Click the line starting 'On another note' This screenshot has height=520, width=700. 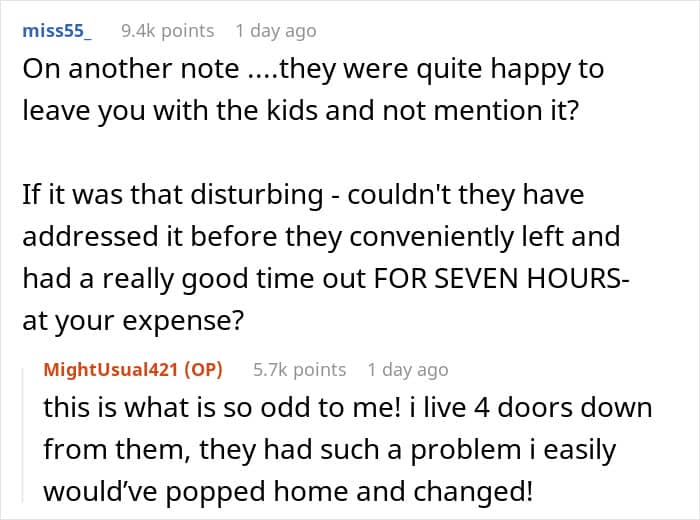tap(313, 70)
